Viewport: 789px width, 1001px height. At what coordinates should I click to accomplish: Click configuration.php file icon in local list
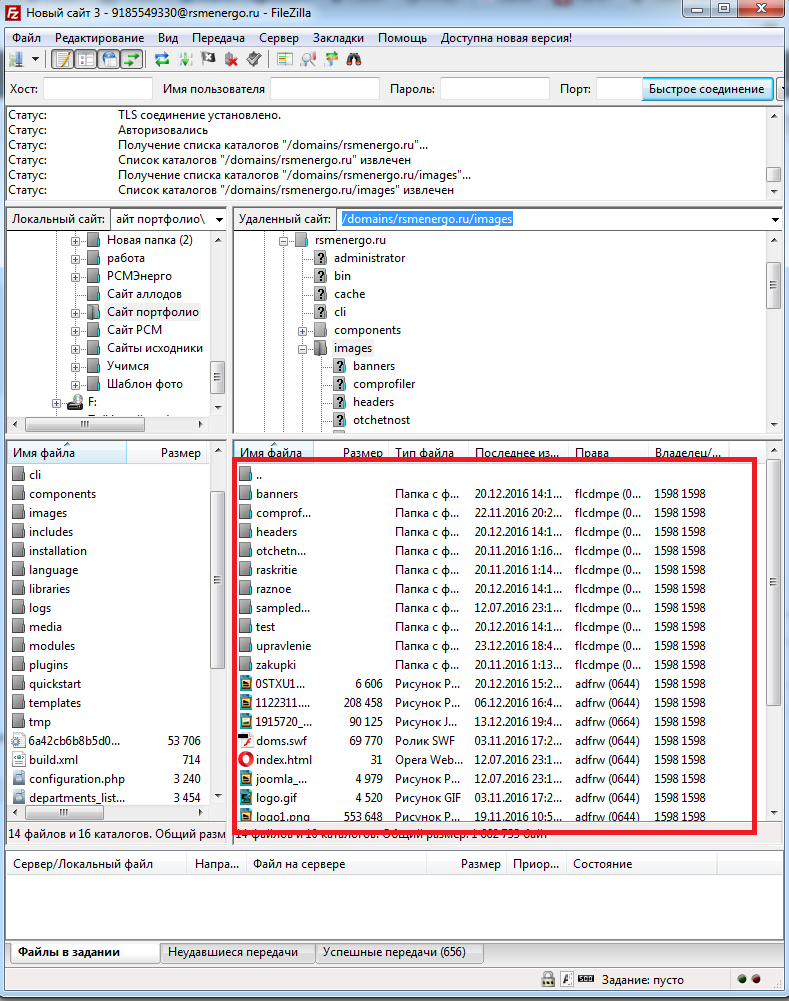pos(19,779)
